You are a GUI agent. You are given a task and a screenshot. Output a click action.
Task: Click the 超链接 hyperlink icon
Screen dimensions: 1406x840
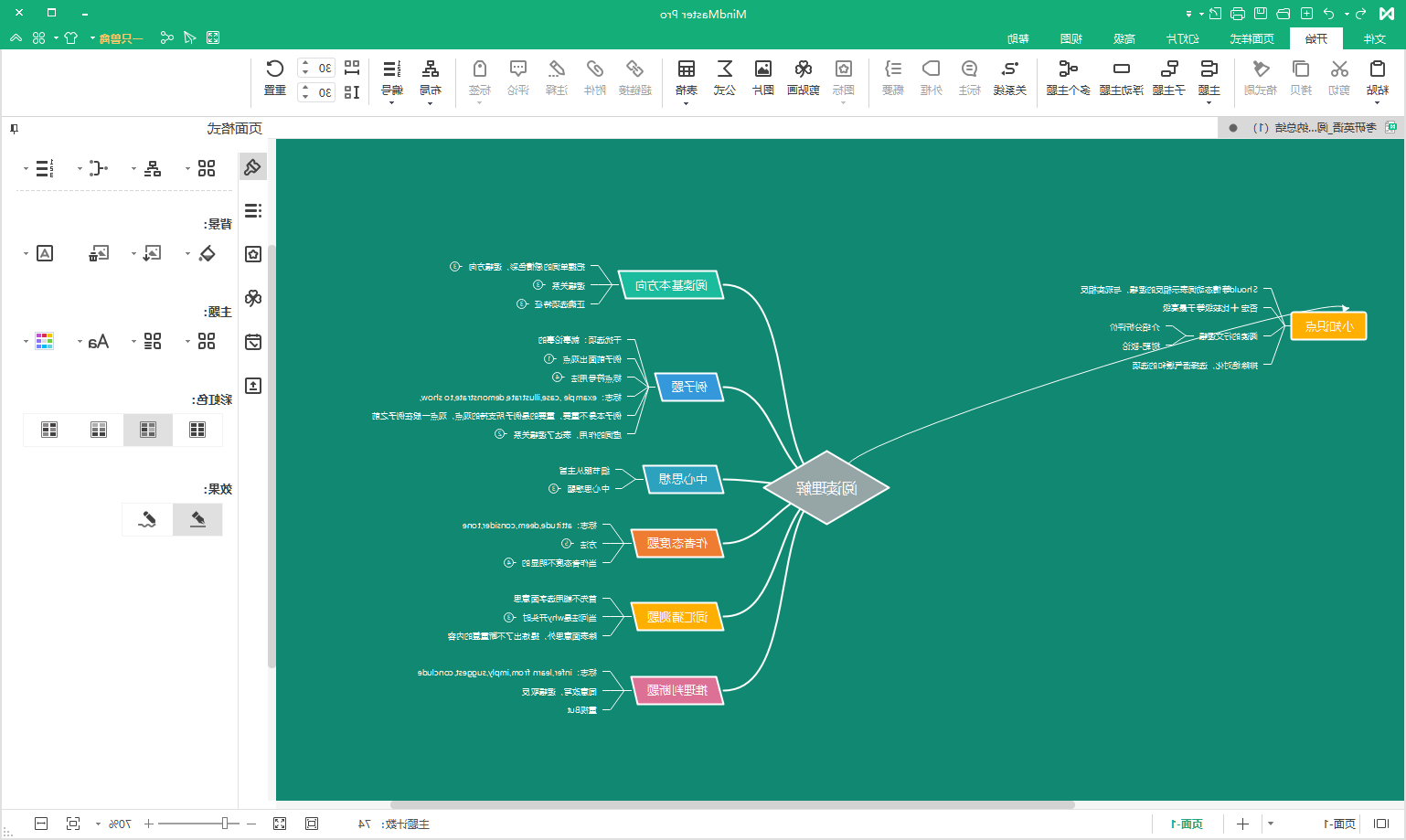634,69
